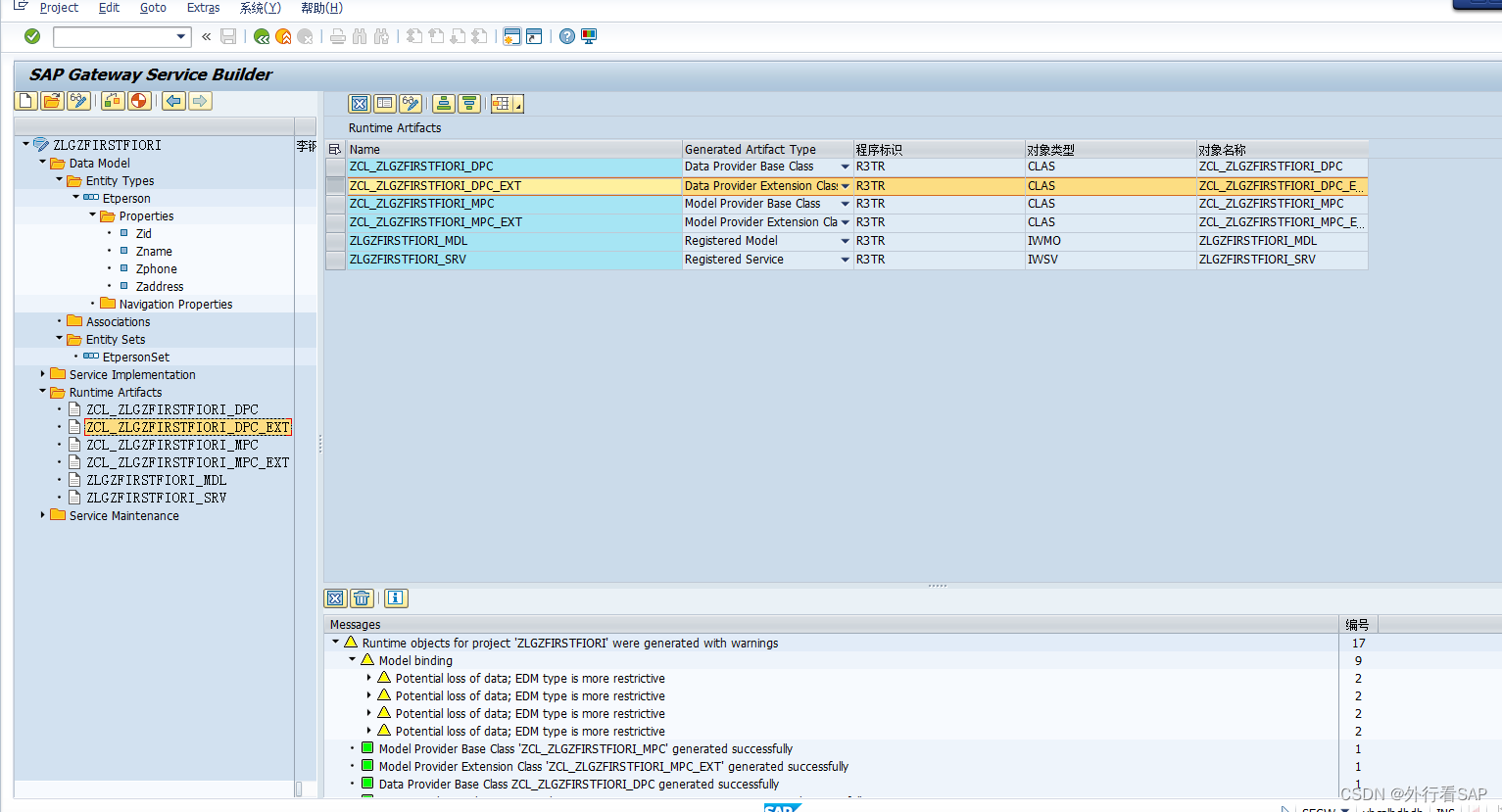This screenshot has width=1502, height=812.
Task: Click the trash delete icon in the messages toolbar
Action: point(362,598)
